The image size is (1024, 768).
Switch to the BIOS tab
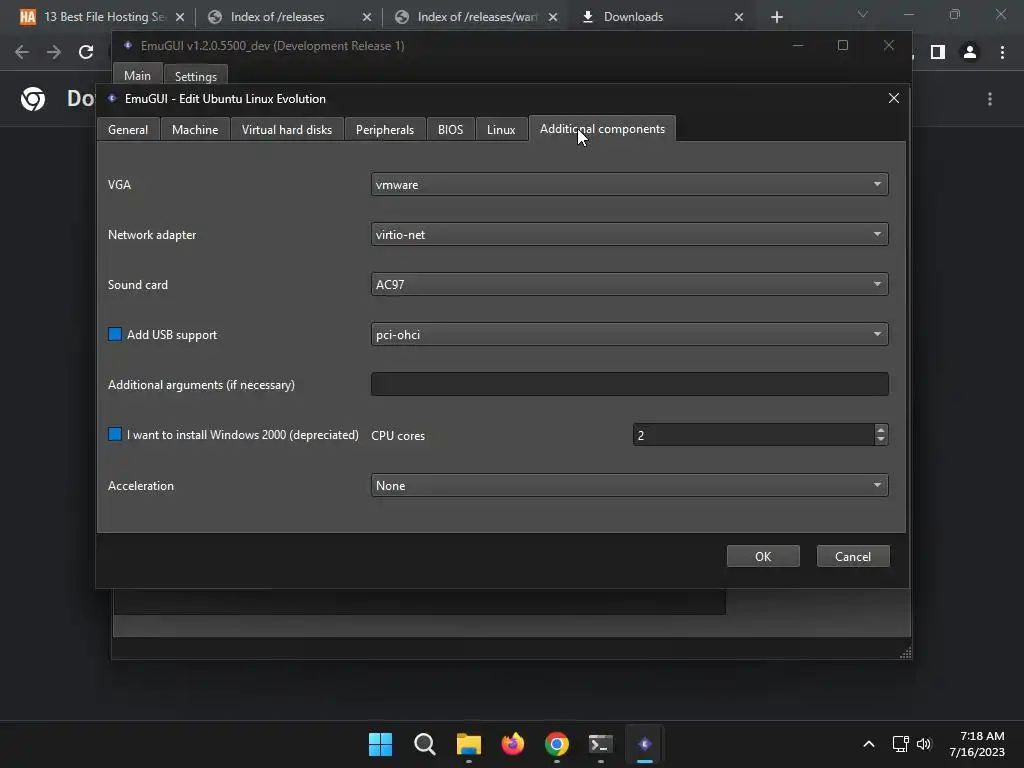(x=450, y=129)
